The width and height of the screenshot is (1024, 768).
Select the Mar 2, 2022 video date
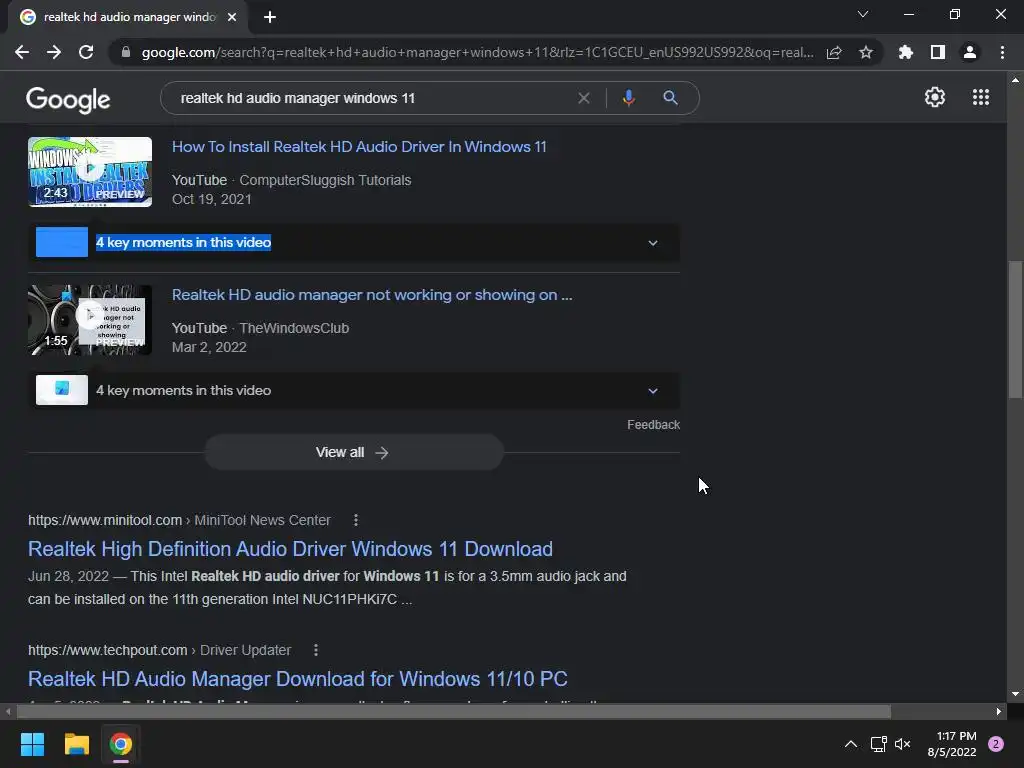pos(209,347)
